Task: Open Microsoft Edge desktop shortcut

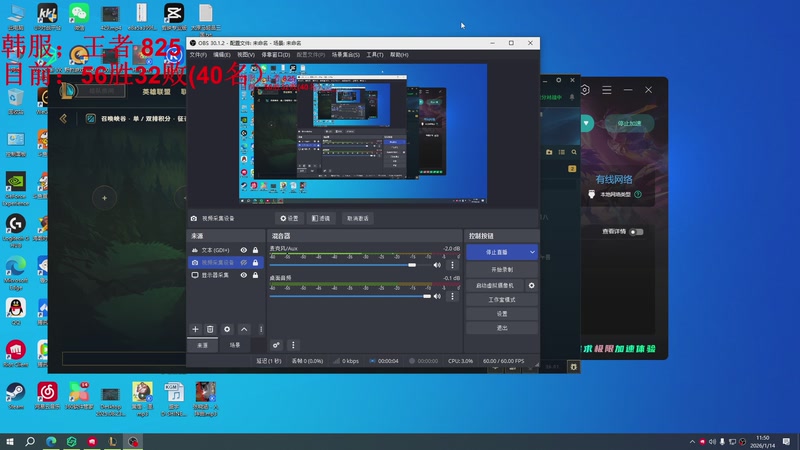Action: click(16, 273)
